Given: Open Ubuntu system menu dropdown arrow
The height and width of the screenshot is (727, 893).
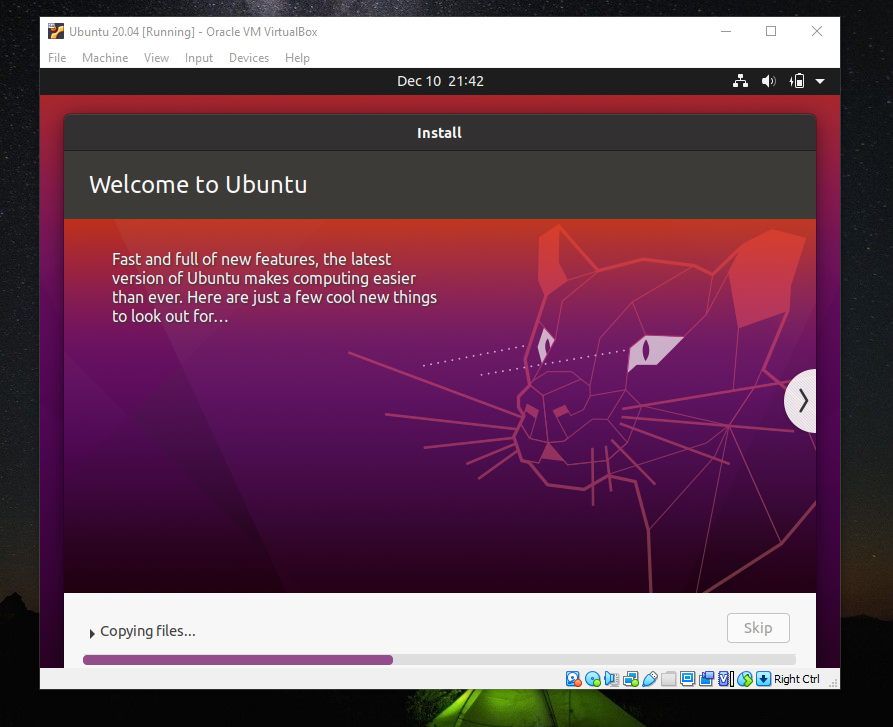Looking at the screenshot, I should point(820,81).
